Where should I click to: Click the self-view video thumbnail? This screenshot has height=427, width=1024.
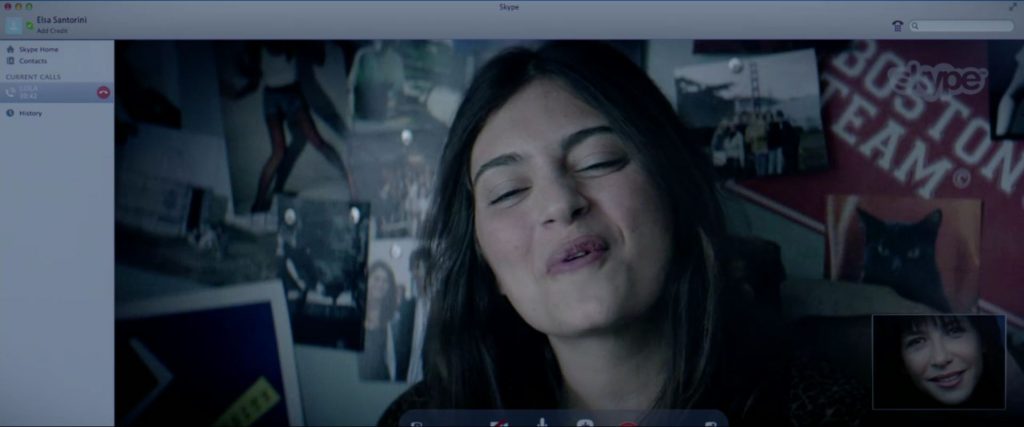[x=938, y=361]
